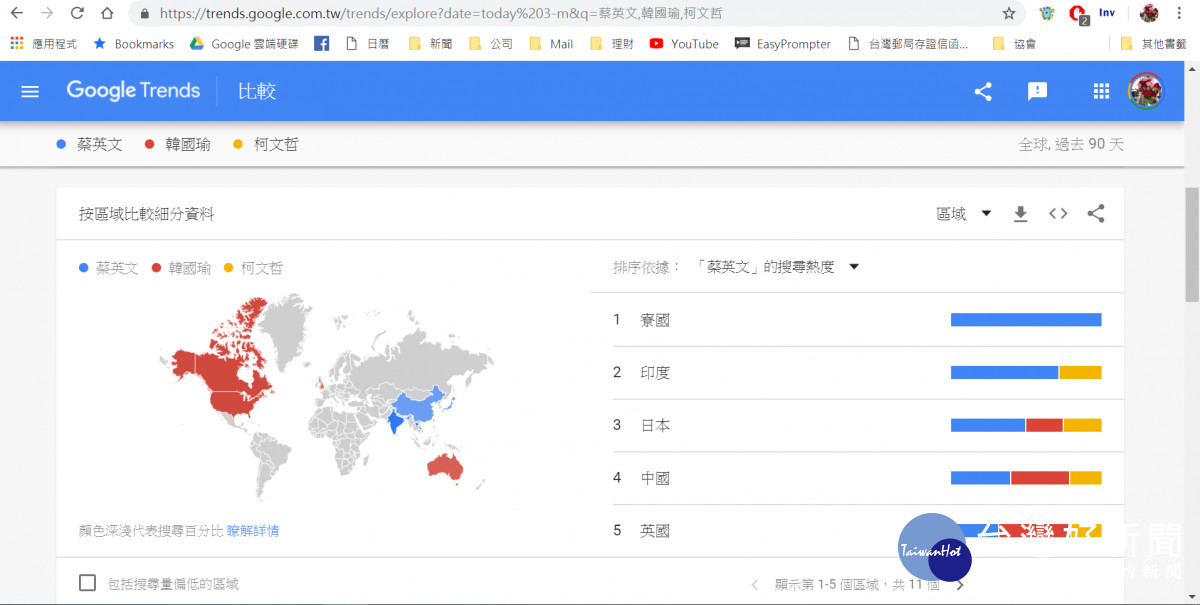Click the 蔡英文 map legend entry
This screenshot has height=605, width=1200.
coord(109,268)
